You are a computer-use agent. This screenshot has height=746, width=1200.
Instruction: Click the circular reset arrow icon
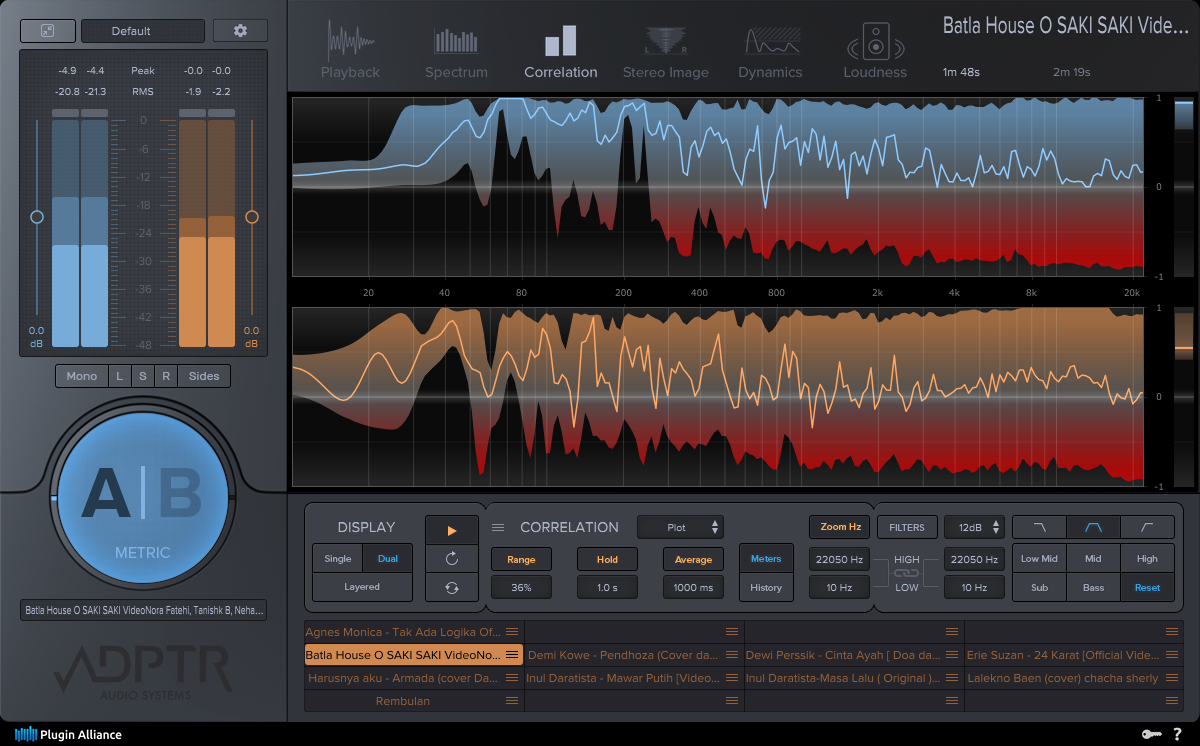[452, 558]
